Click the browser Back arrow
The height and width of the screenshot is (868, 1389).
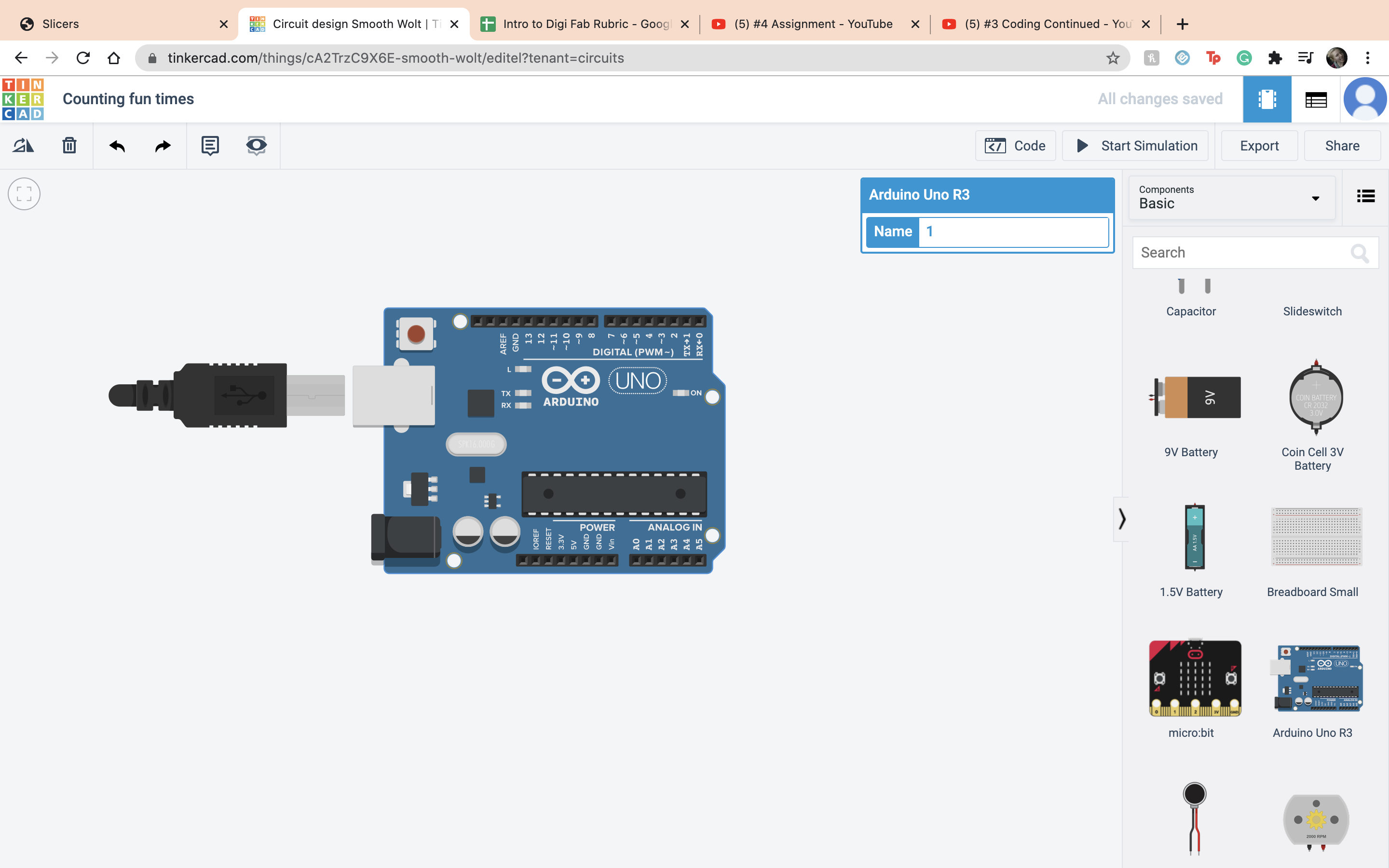(x=21, y=58)
